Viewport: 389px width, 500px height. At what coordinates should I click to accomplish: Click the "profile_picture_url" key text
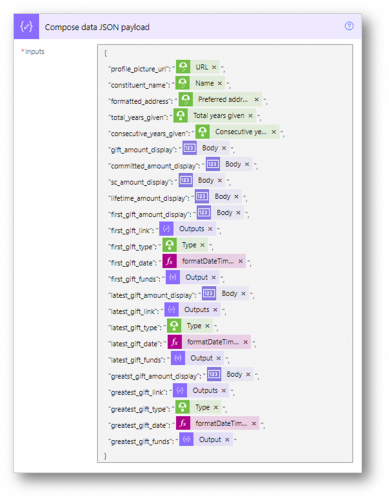tap(140, 69)
